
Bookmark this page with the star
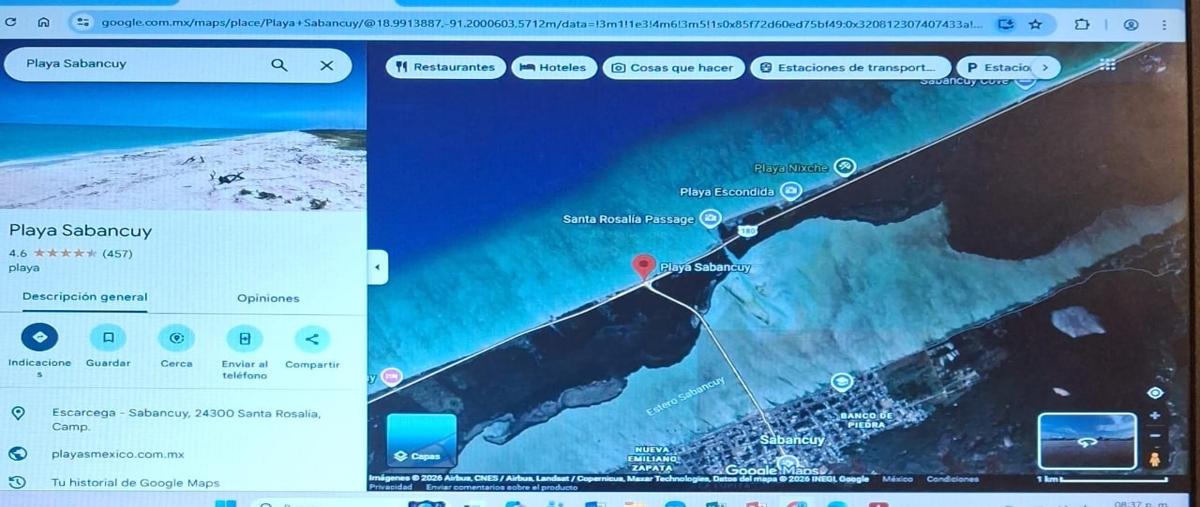click(x=1035, y=23)
